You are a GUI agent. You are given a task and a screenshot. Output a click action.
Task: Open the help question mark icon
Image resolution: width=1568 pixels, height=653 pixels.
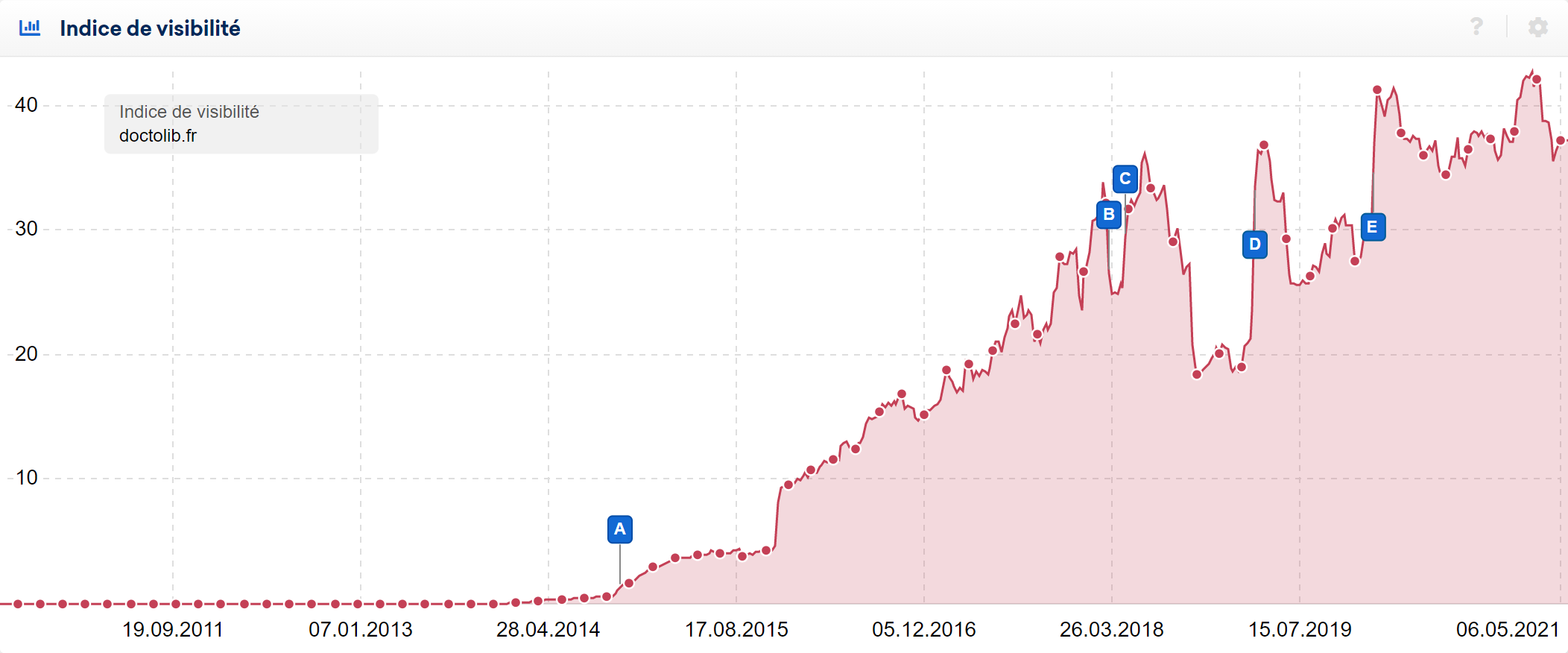(x=1476, y=27)
